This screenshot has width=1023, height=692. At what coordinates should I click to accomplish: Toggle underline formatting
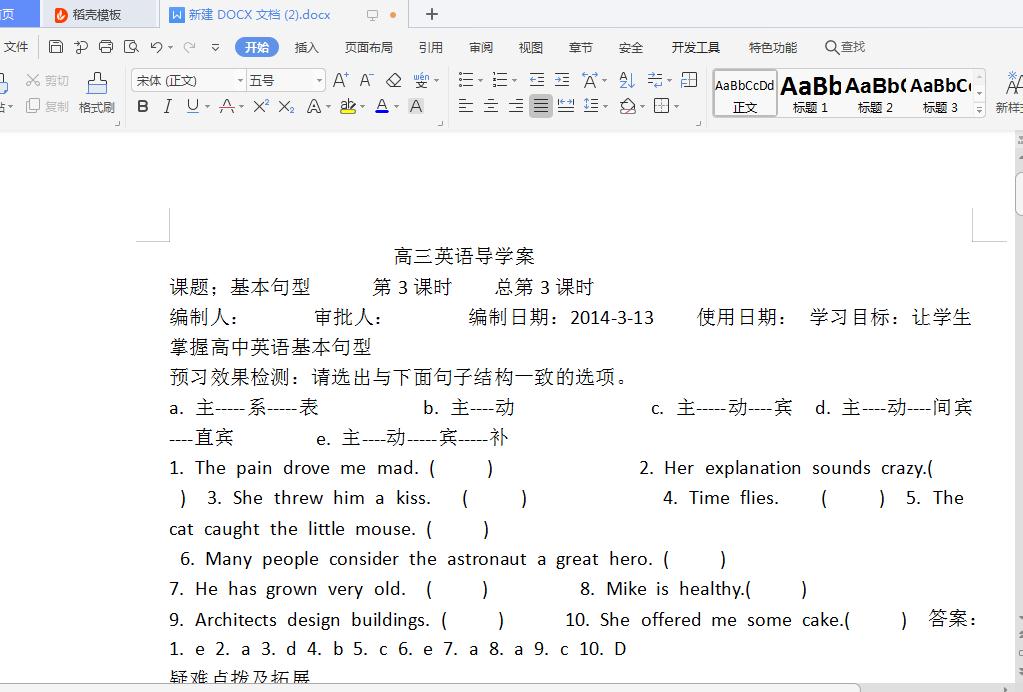coord(192,106)
